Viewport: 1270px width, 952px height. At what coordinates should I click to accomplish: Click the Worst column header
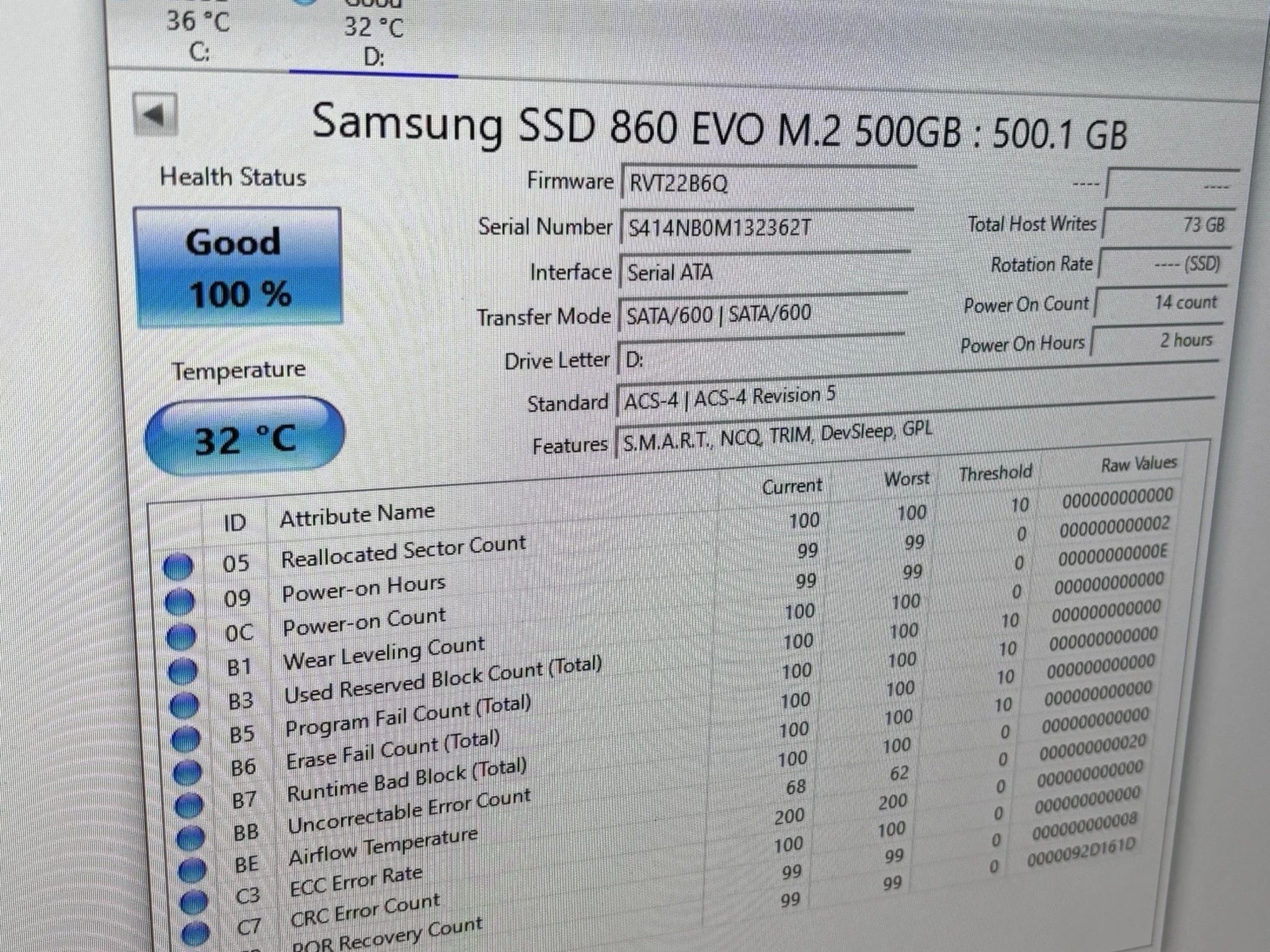tap(907, 478)
